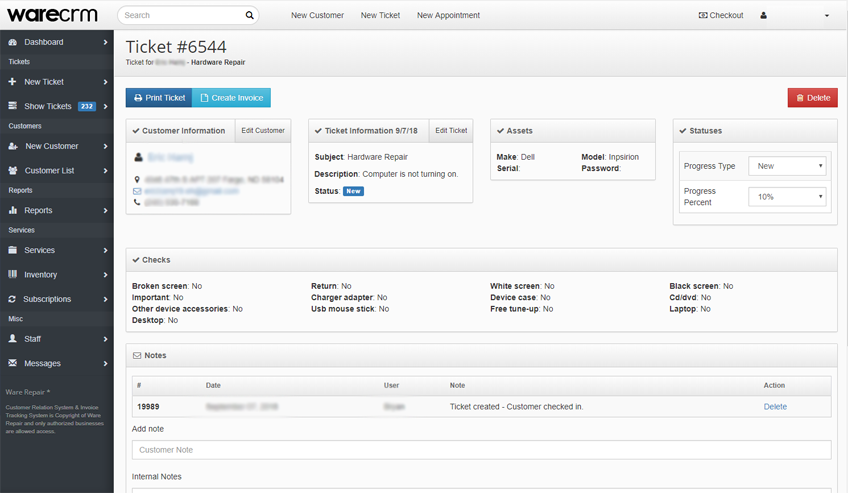Expand the Messages sidebar chevron
This screenshot has width=848, height=493.
click(x=105, y=364)
